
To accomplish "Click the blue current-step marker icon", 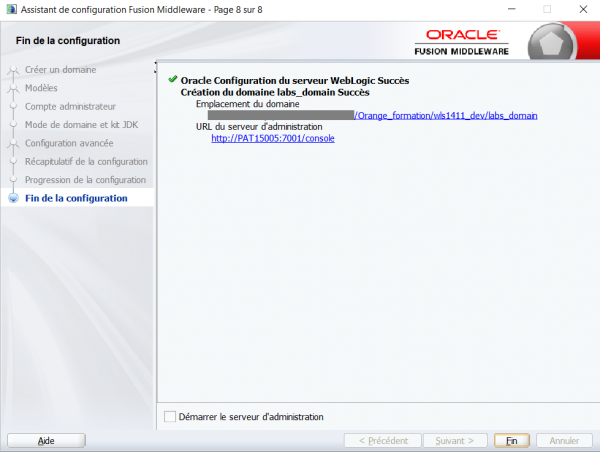I will [13, 198].
